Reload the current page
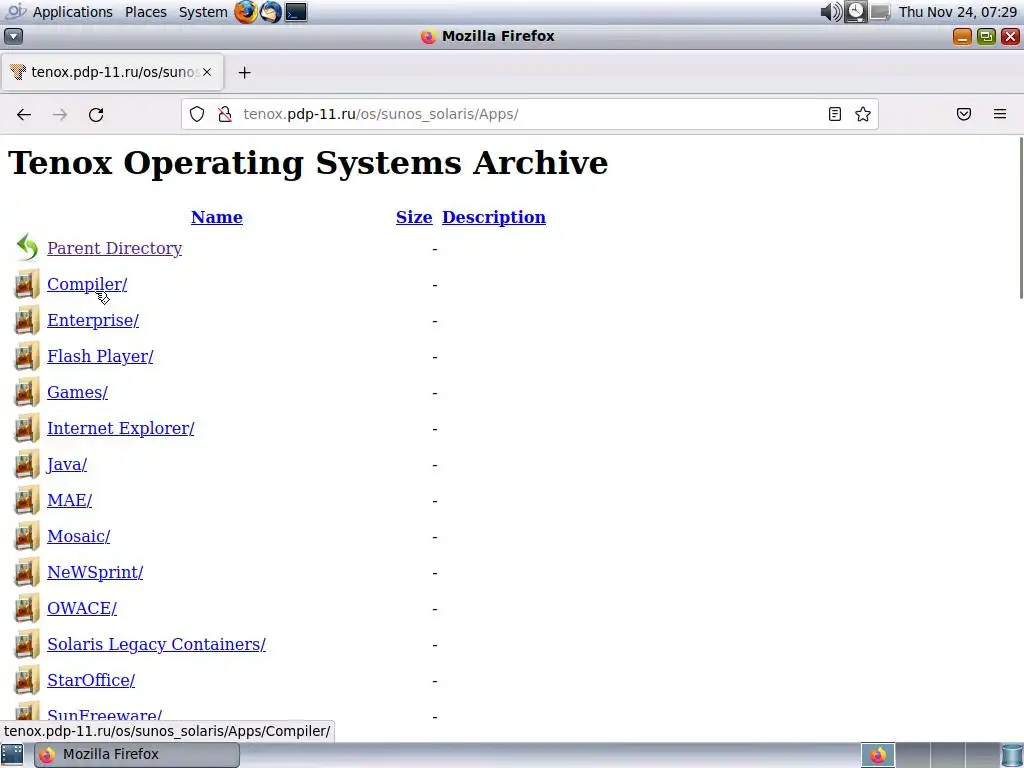Screen dimensions: 1024x768 click(96, 114)
